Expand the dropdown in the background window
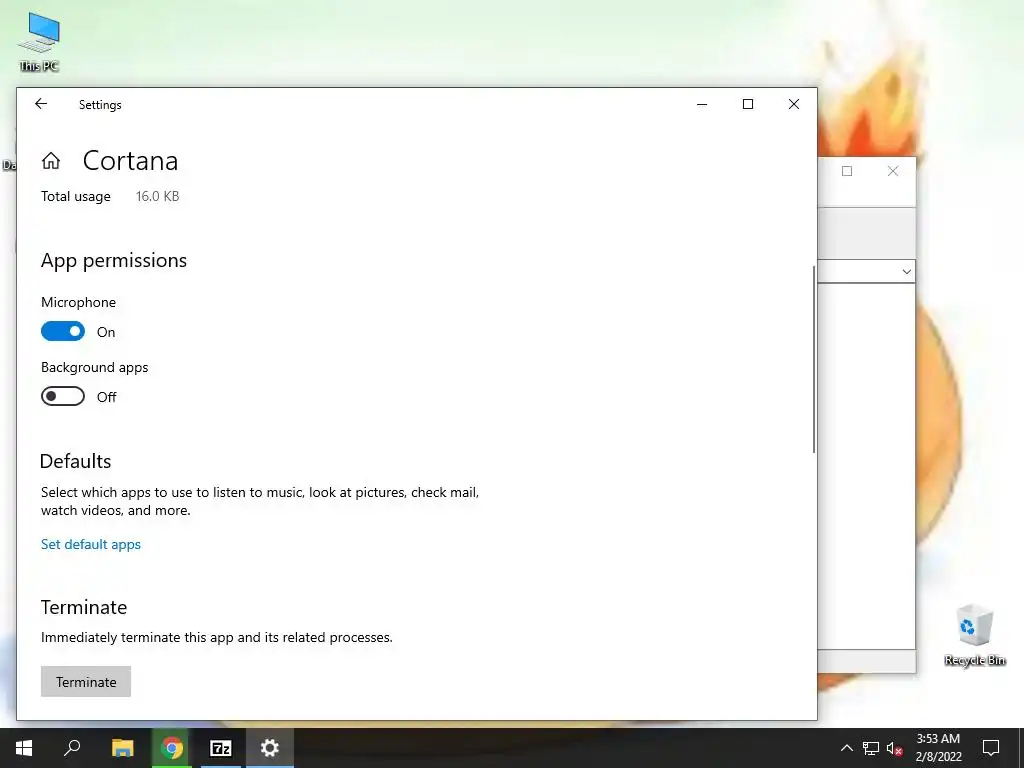 coord(906,272)
